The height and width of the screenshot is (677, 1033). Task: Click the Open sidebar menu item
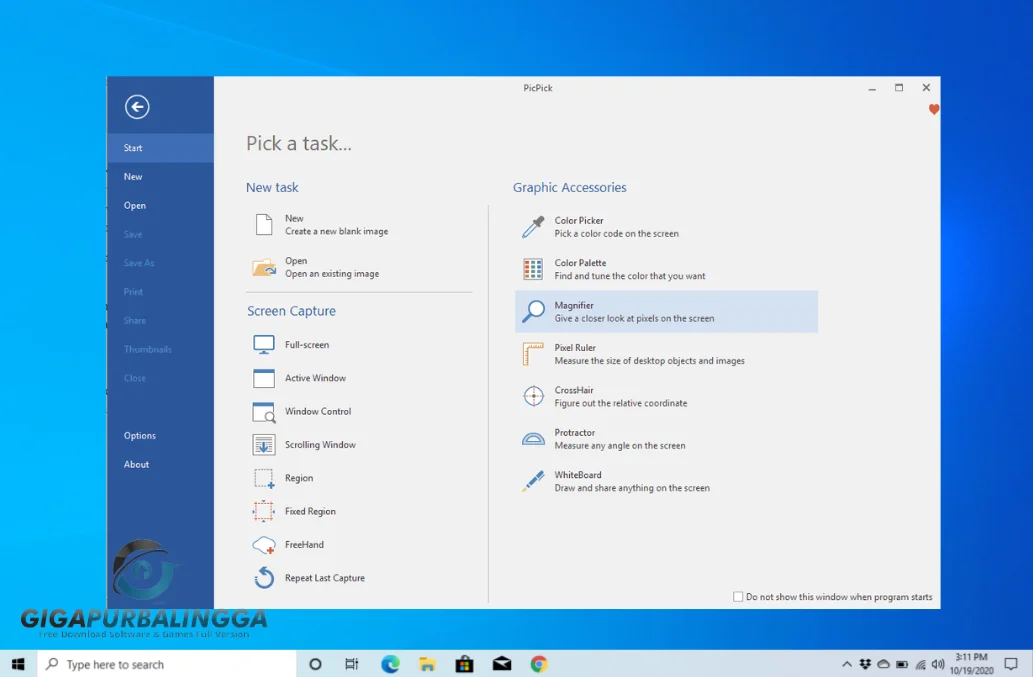coord(135,206)
